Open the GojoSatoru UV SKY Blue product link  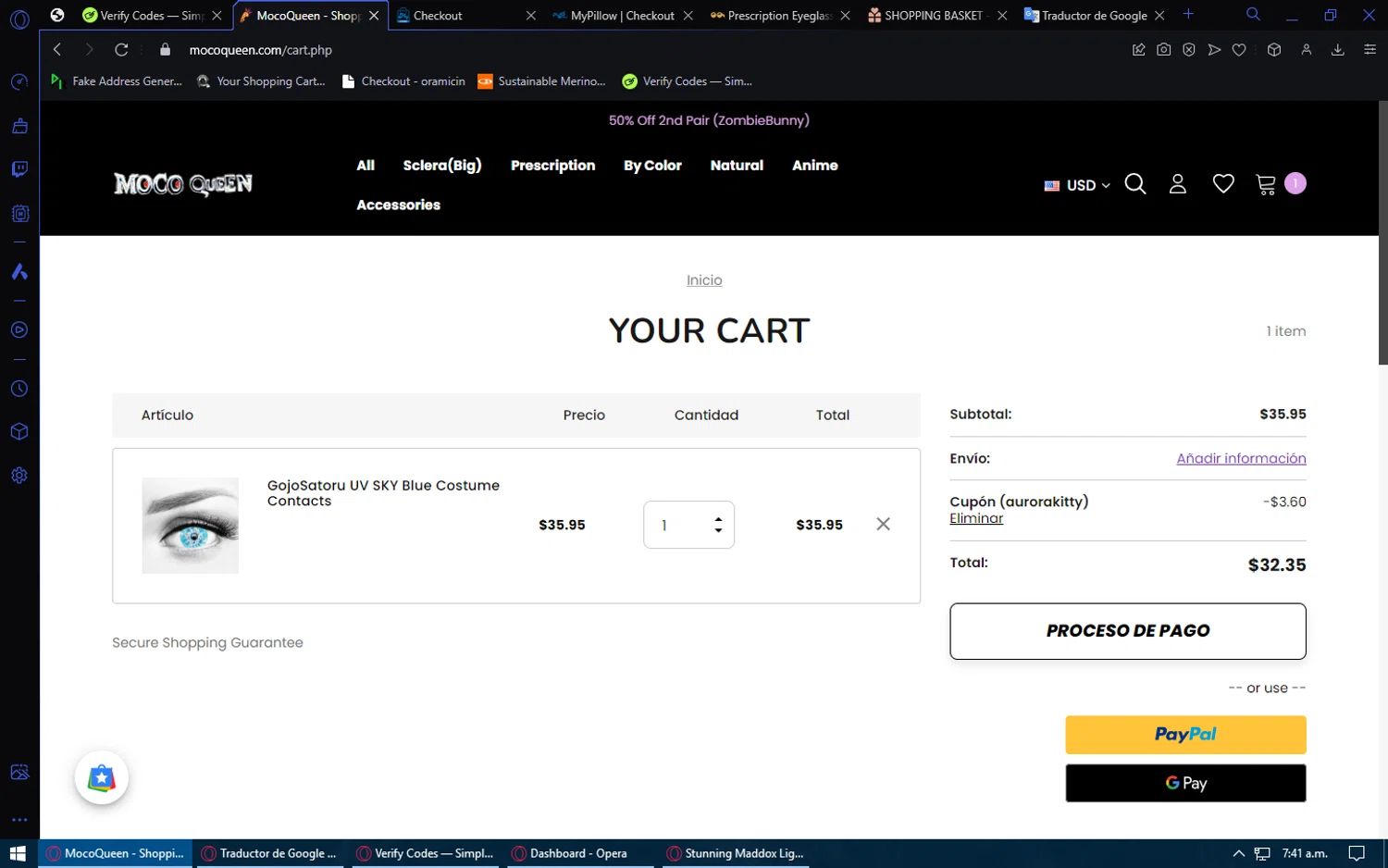383,493
